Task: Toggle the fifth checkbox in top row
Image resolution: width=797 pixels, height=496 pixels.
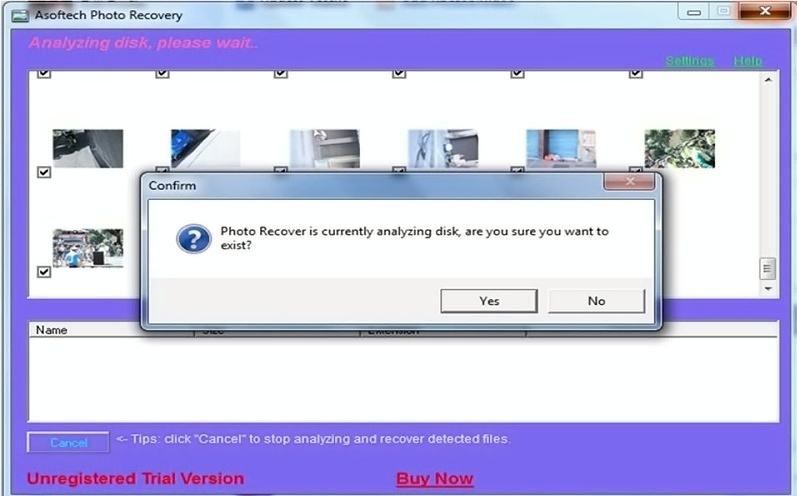Action: (517, 74)
